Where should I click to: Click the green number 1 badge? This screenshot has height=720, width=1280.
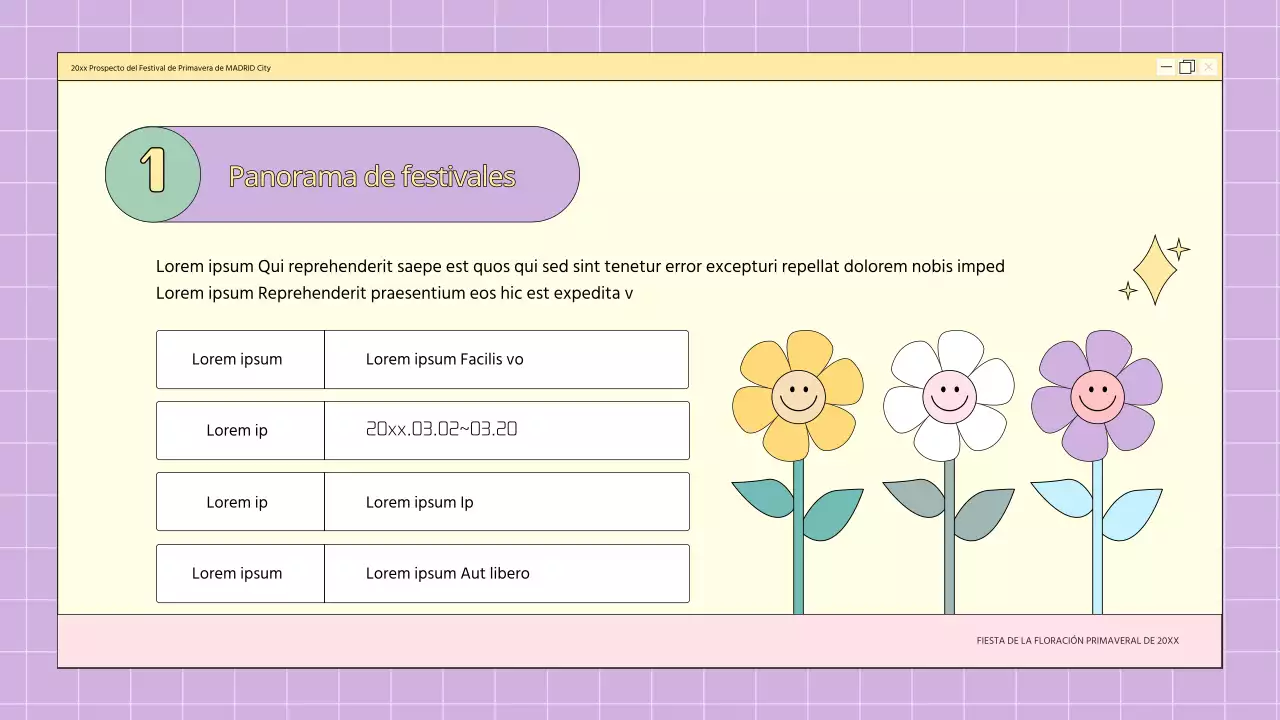[x=153, y=173]
